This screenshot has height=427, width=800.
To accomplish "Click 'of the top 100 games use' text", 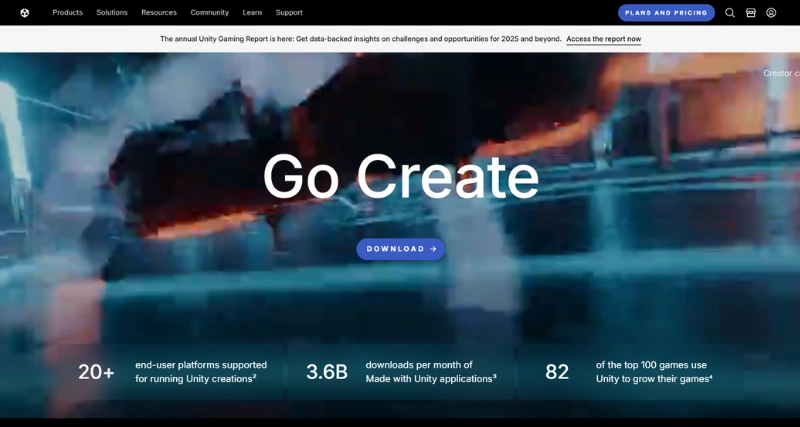I will click(651, 365).
